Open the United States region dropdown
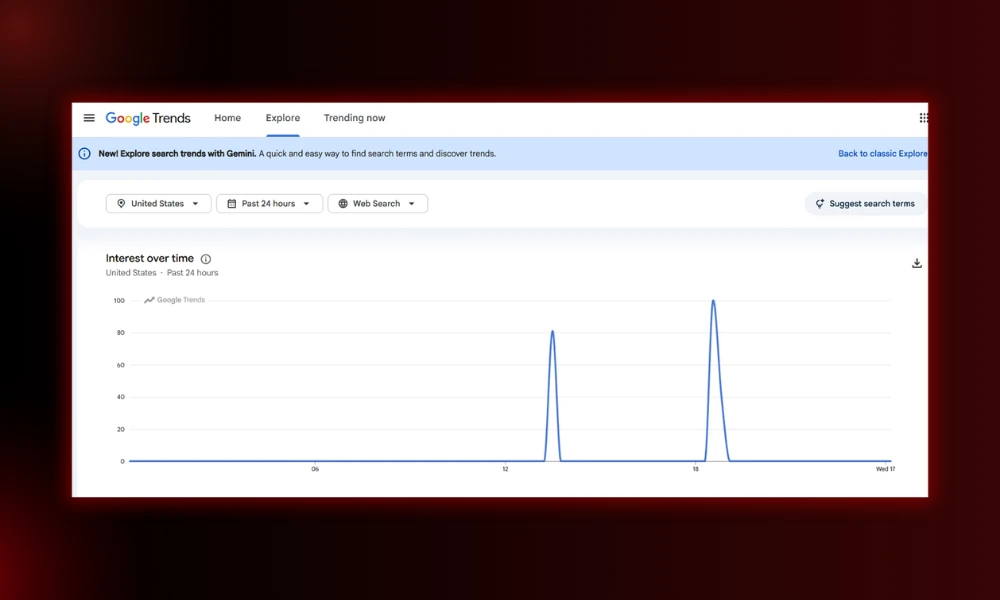 pyautogui.click(x=158, y=203)
